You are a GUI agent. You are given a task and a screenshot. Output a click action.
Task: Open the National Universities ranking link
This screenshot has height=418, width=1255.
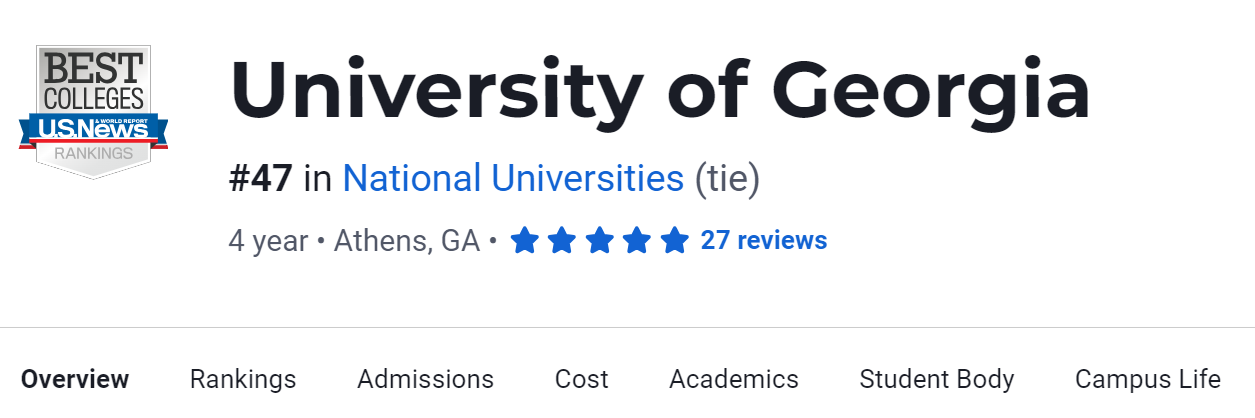tap(513, 179)
